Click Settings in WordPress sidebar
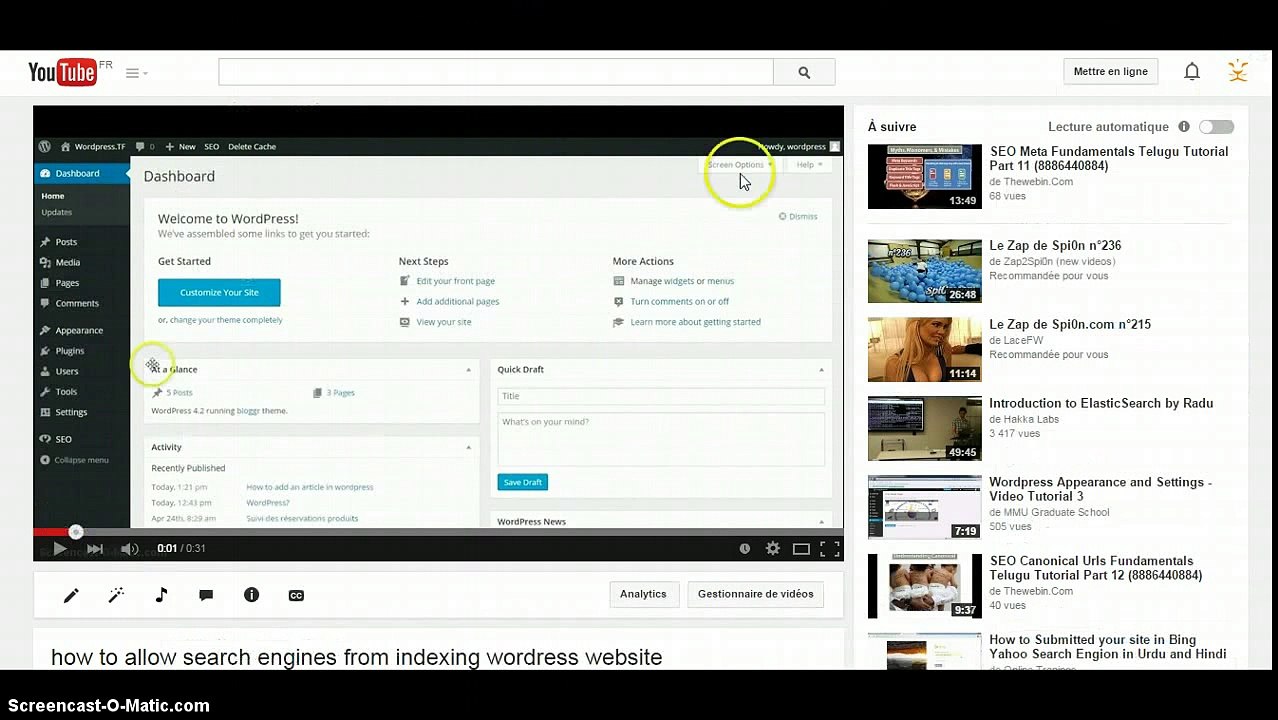 71,413
